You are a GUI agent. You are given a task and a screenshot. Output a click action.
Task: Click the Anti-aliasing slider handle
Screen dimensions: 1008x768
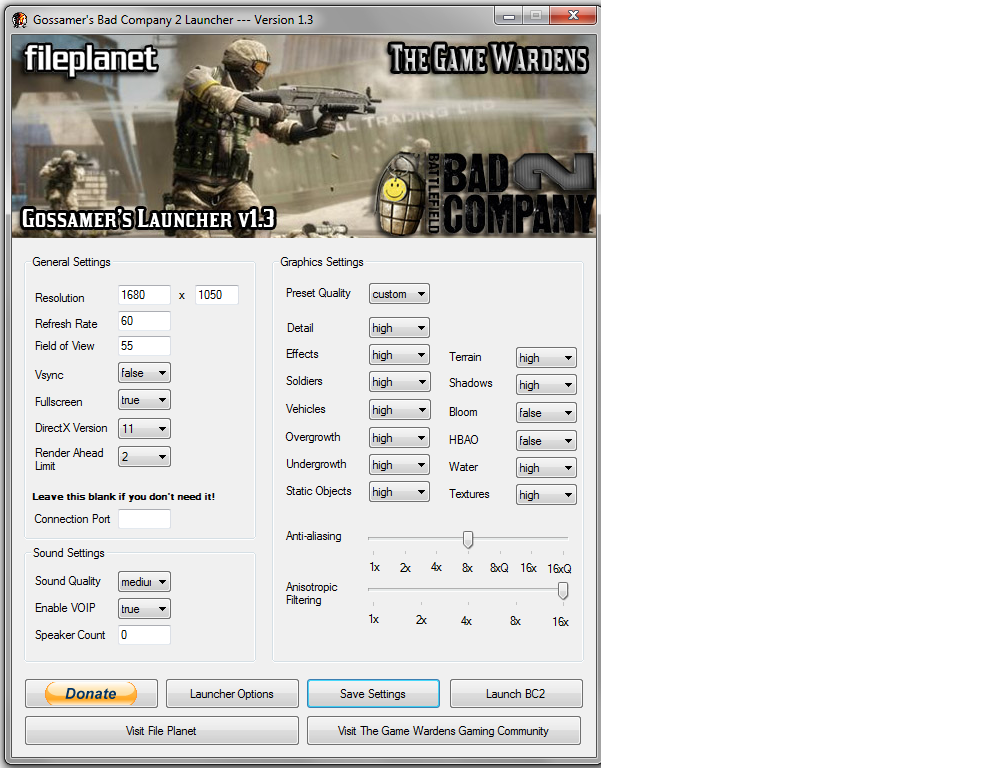(x=468, y=539)
